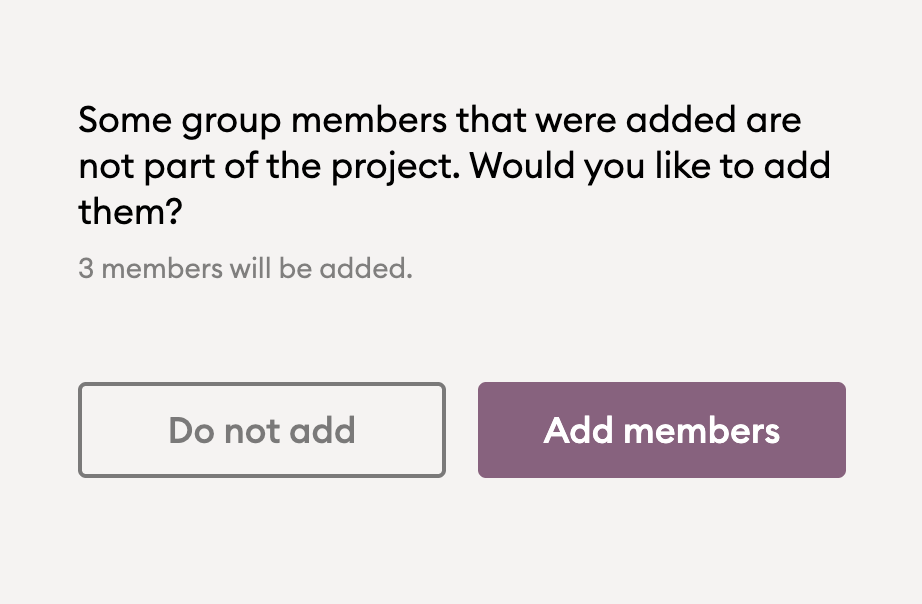This screenshot has width=922, height=604.
Task: Dismiss the prompt with Do not add
Action: pos(261,430)
